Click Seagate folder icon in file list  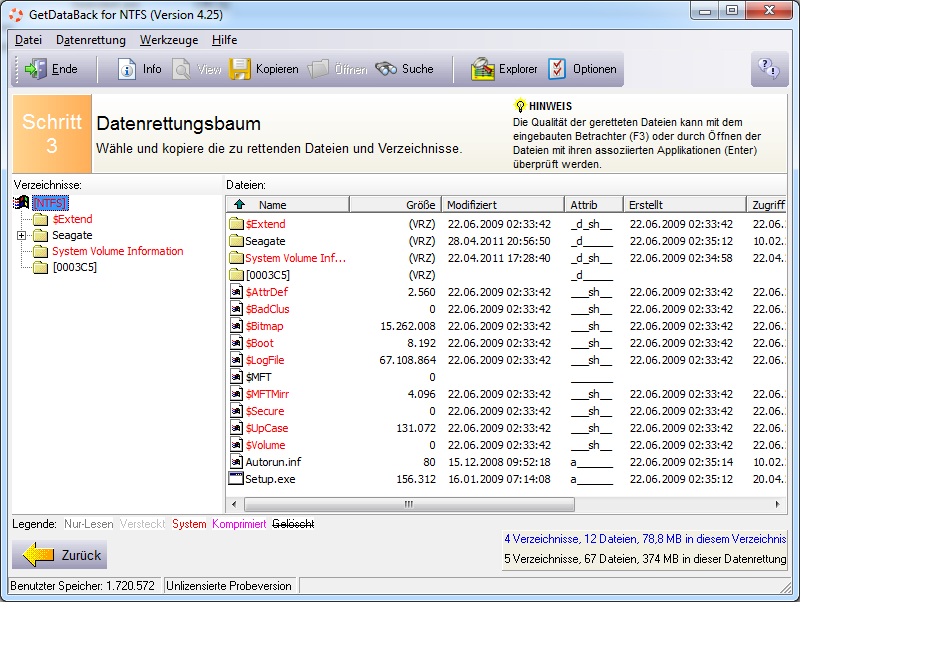[237, 241]
